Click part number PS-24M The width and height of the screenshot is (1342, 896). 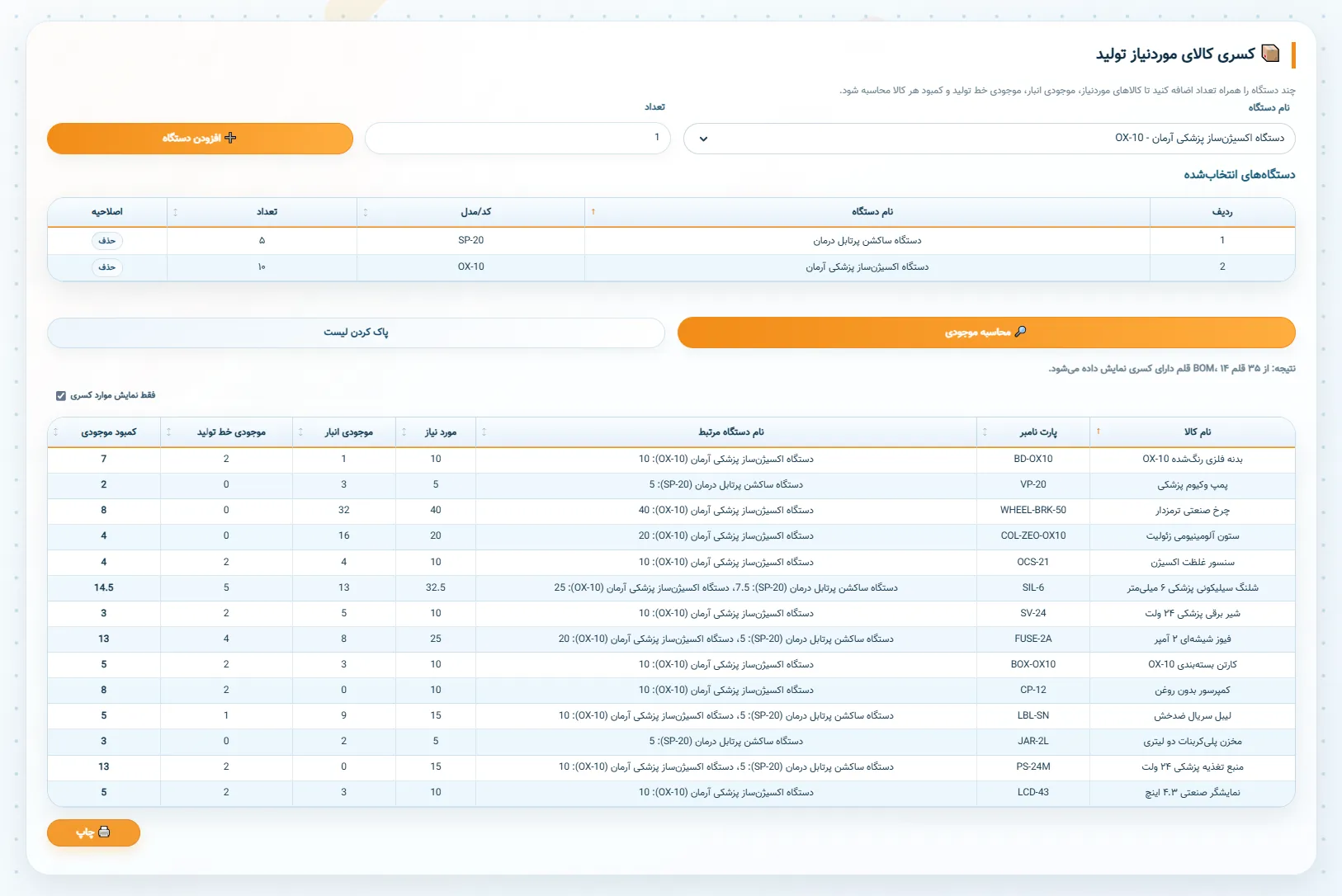pos(1033,766)
